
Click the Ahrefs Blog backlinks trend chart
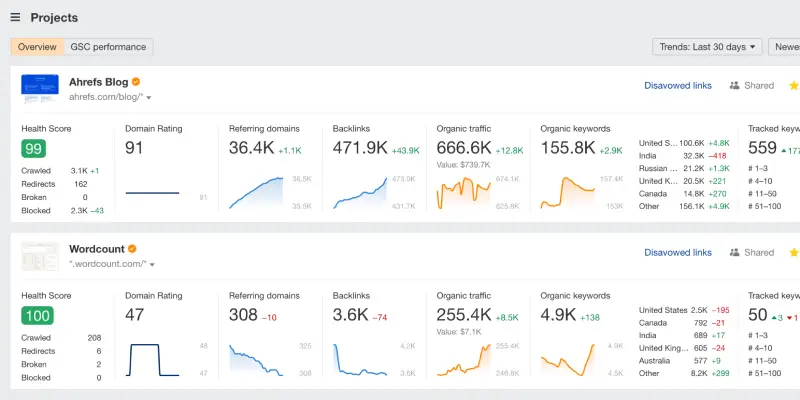point(360,193)
